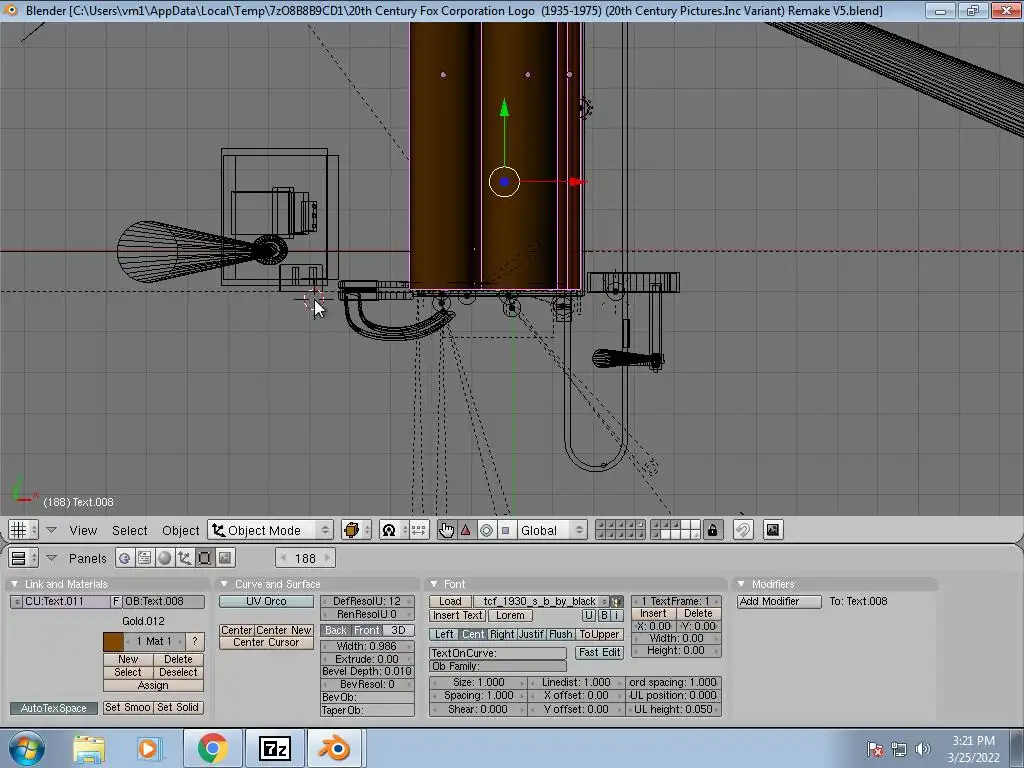Viewport: 1024px width, 768px height.
Task: Toggle the Back curve face option
Action: pyautogui.click(x=336, y=630)
